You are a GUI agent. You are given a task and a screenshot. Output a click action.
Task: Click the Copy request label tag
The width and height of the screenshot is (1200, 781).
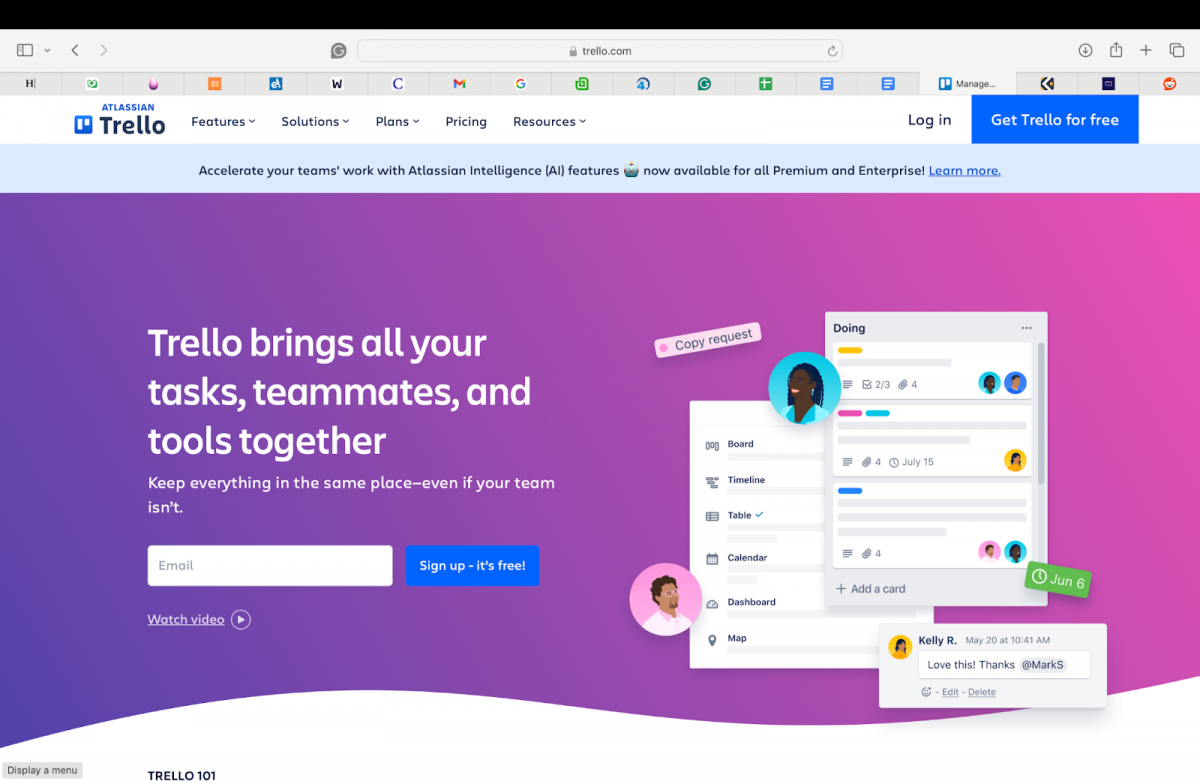(x=708, y=340)
